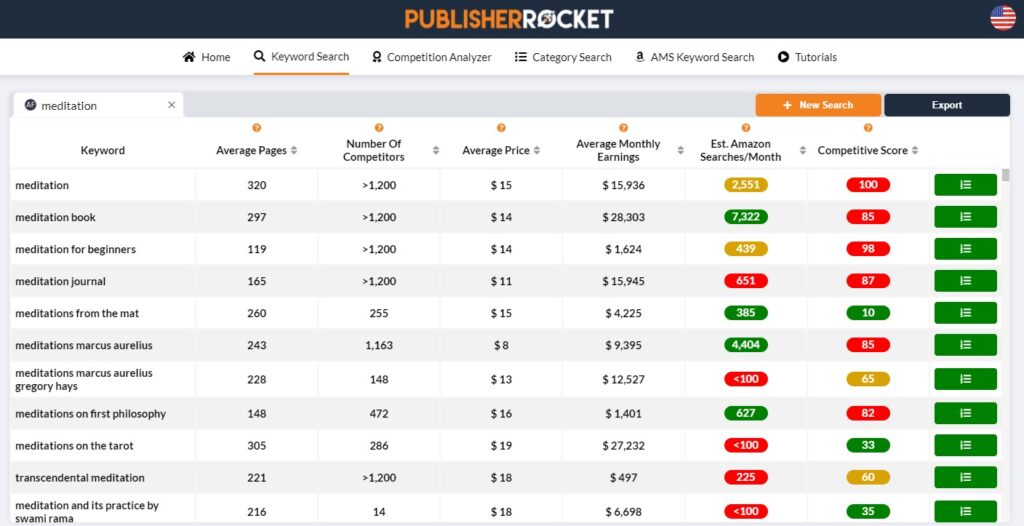Image resolution: width=1024 pixels, height=526 pixels.
Task: Open competitor list for marcus aurelius gregory hays
Action: pyautogui.click(x=965, y=379)
